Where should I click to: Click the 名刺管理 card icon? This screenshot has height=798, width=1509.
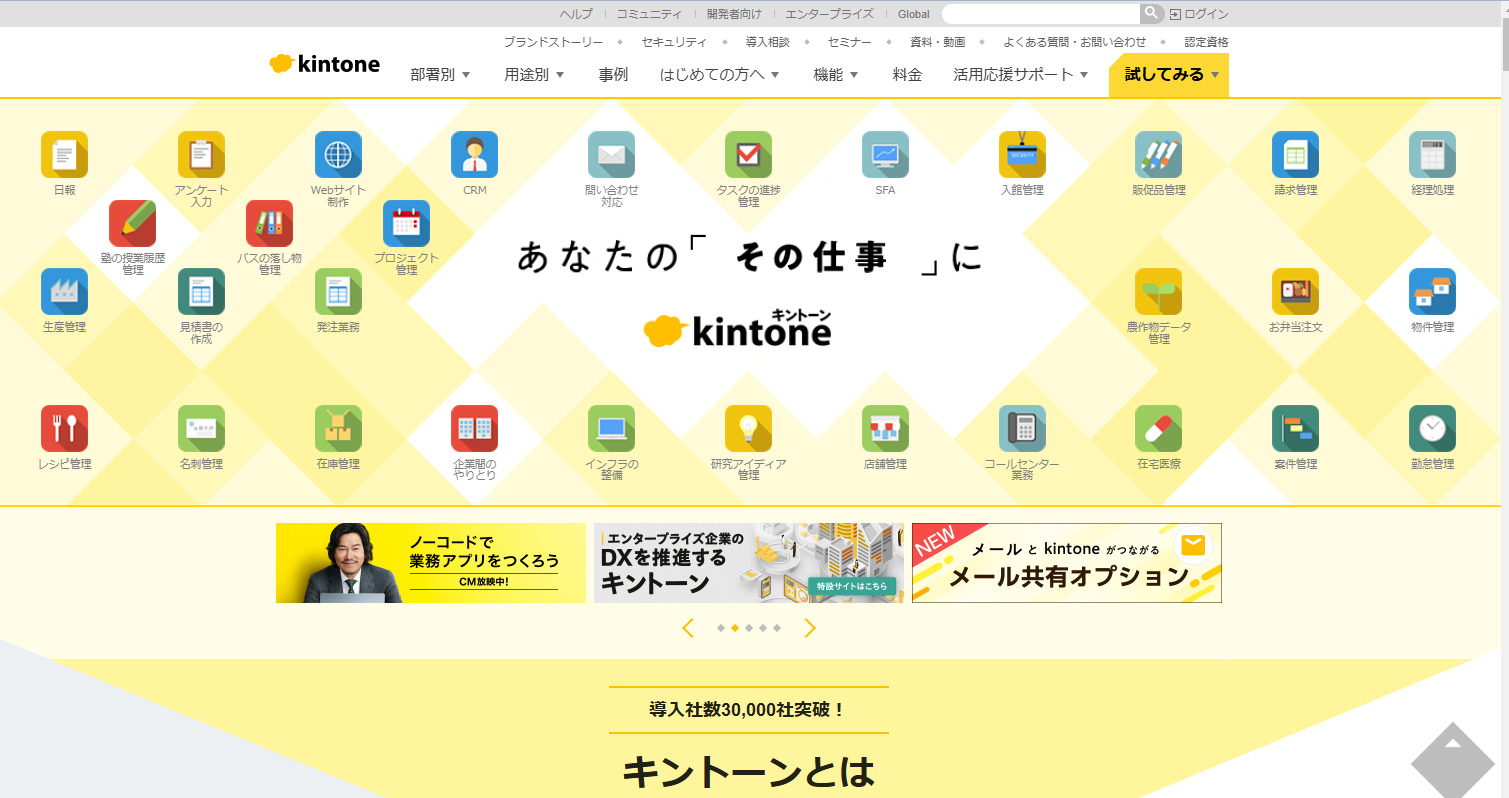pos(201,429)
